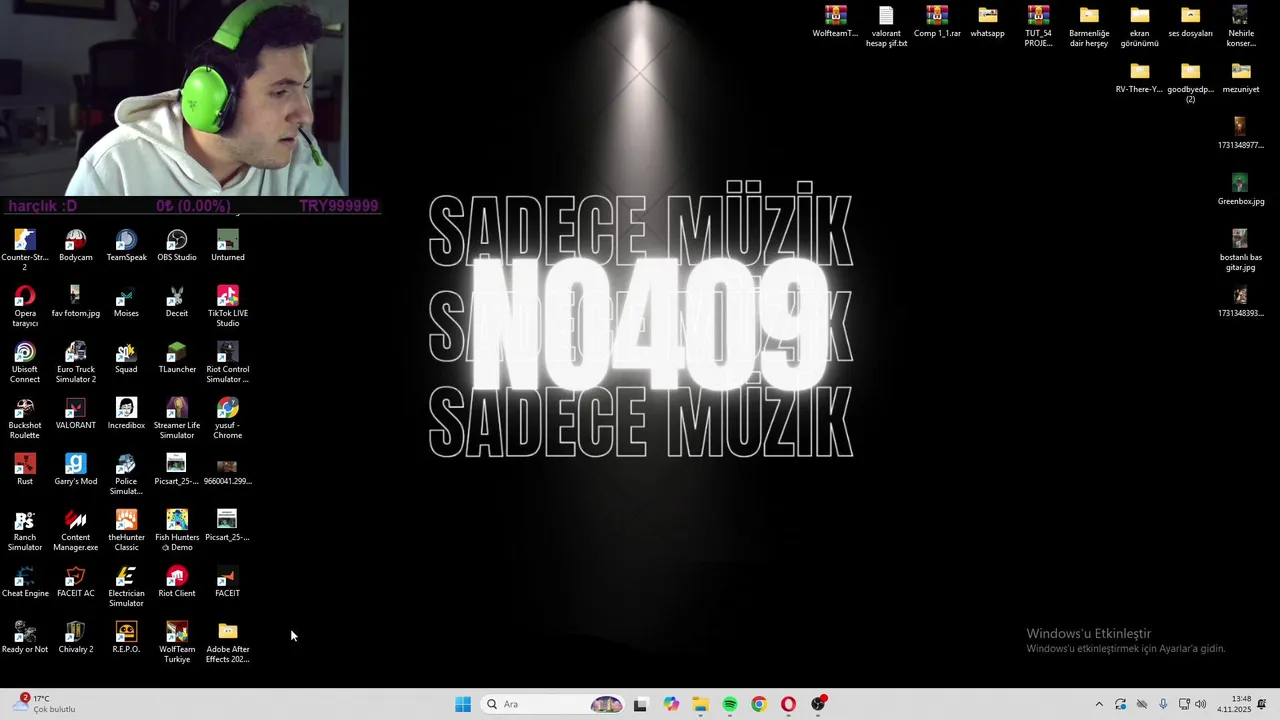The width and height of the screenshot is (1280, 720).
Task: Select the VALORANT desktop shortcut
Action: point(76,414)
